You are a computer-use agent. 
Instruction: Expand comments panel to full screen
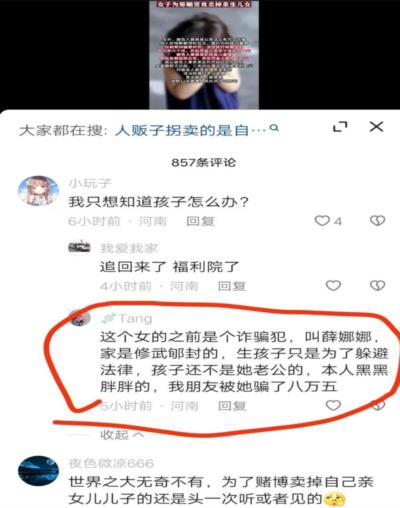[340, 127]
